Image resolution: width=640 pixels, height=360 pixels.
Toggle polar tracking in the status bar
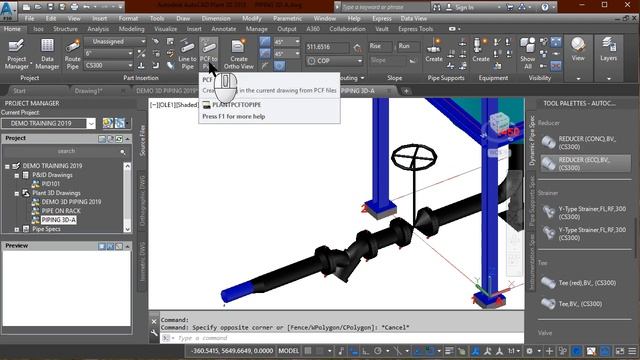pyautogui.click(x=378, y=351)
